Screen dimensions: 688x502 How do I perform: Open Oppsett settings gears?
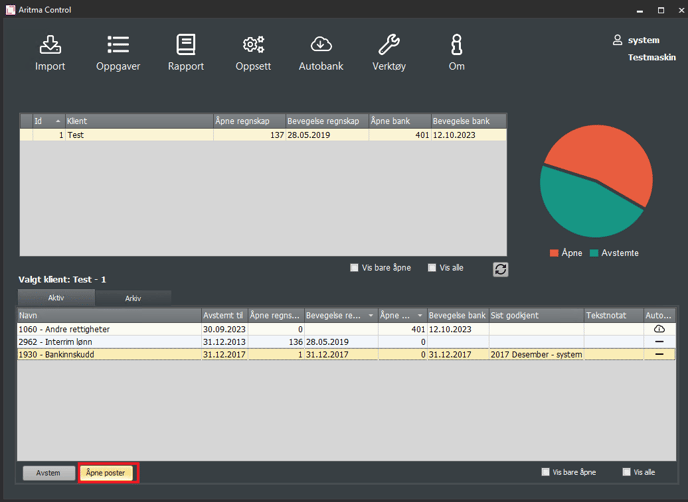pos(253,52)
